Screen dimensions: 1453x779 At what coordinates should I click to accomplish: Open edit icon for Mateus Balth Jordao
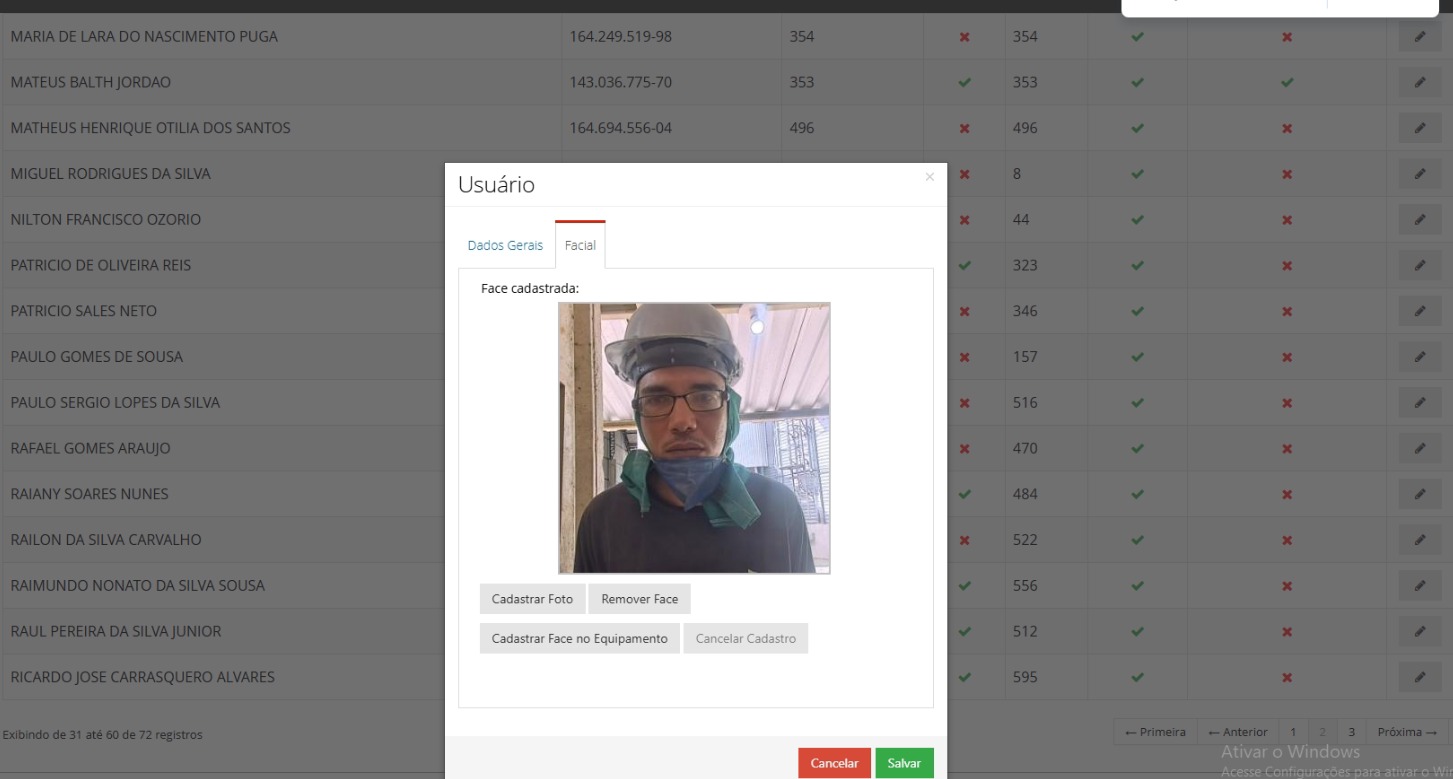1419,83
